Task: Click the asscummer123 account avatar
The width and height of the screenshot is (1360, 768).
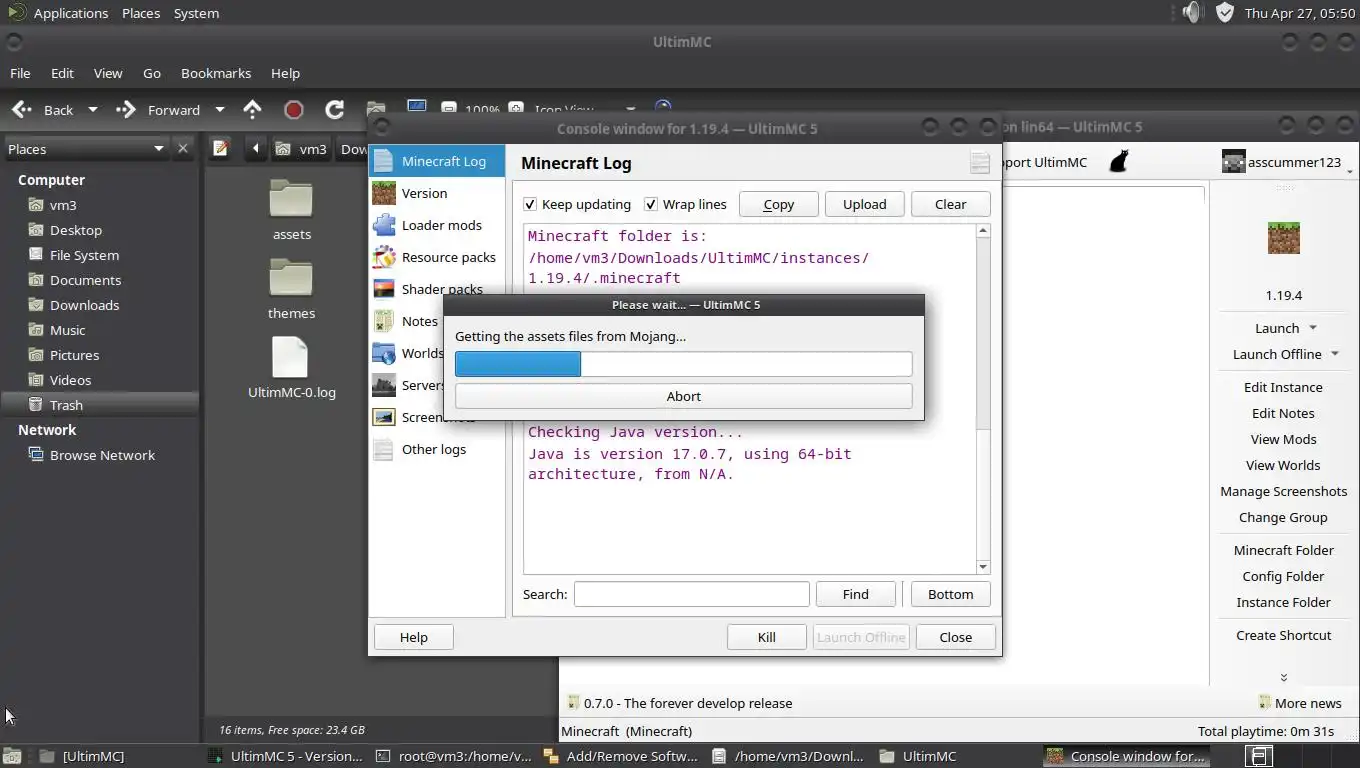Action: click(x=1233, y=161)
